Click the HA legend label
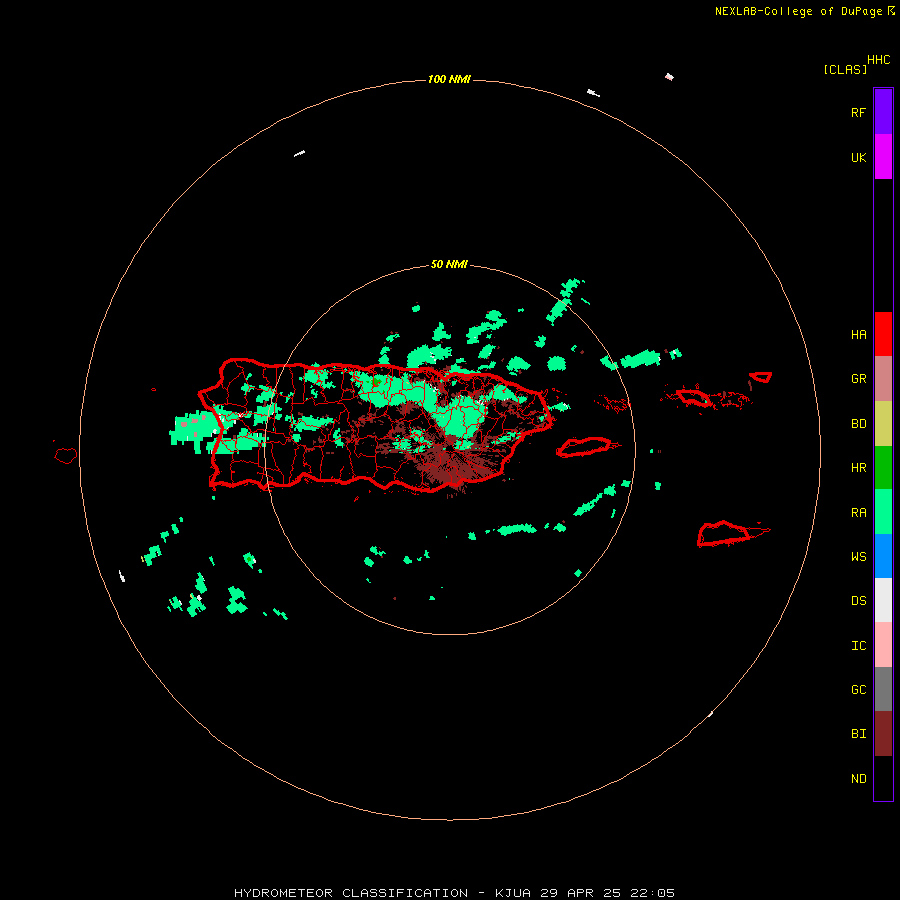The width and height of the screenshot is (900, 900). click(x=858, y=335)
